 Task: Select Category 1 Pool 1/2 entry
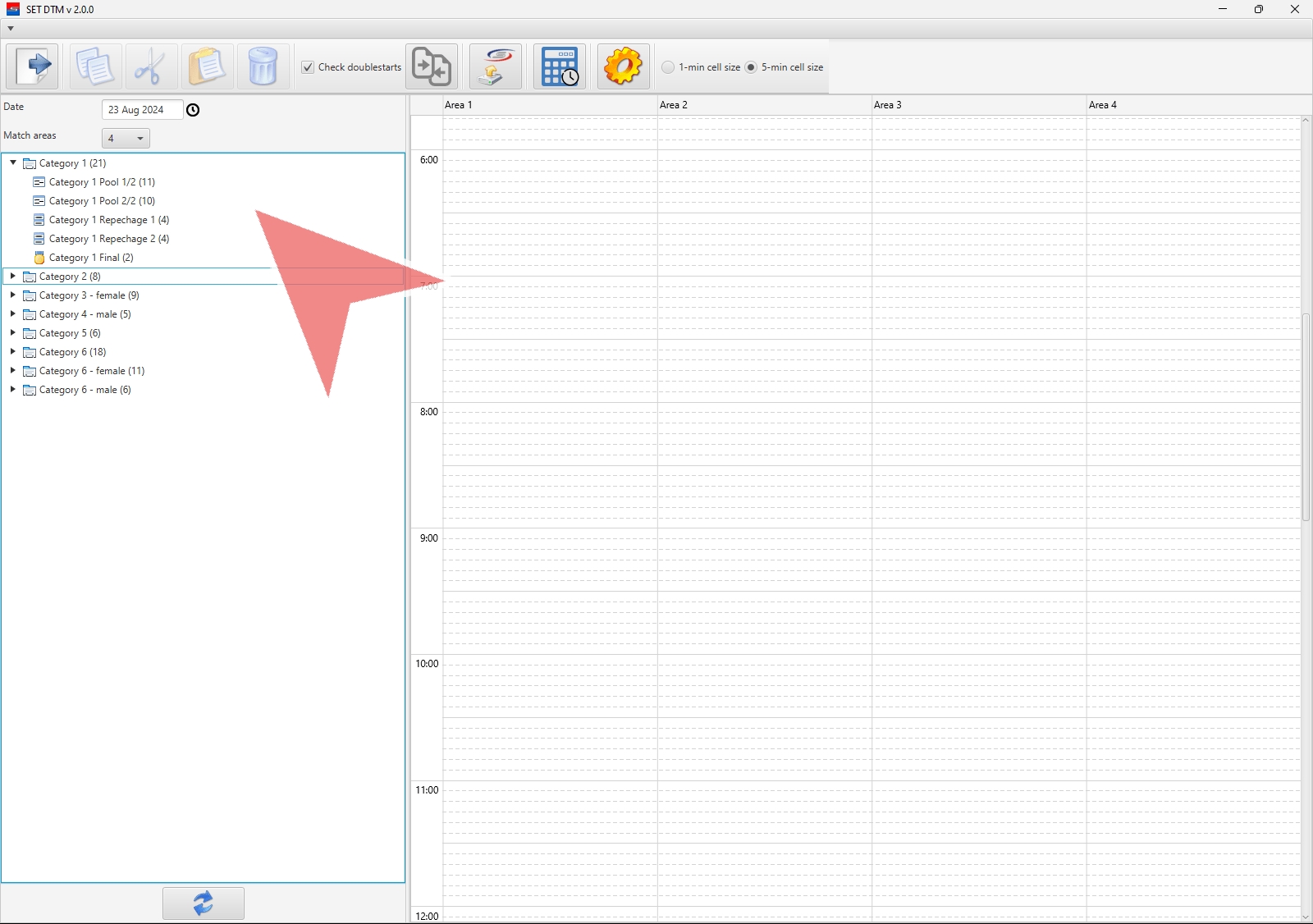pyautogui.click(x=101, y=182)
